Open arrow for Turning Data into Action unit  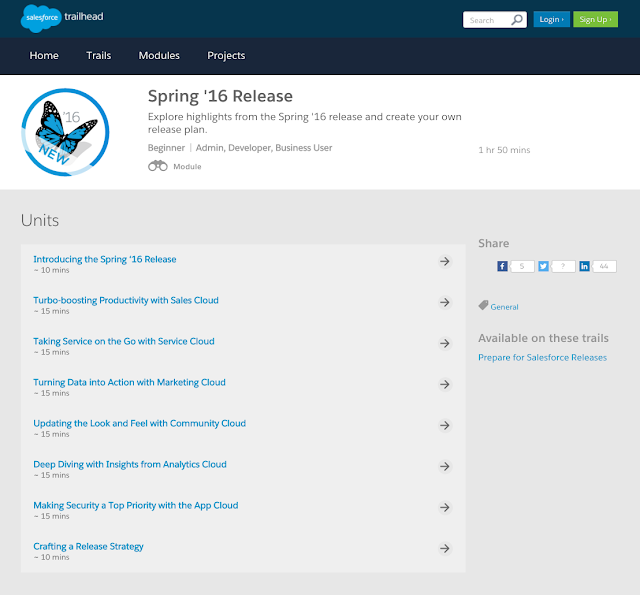tap(445, 384)
